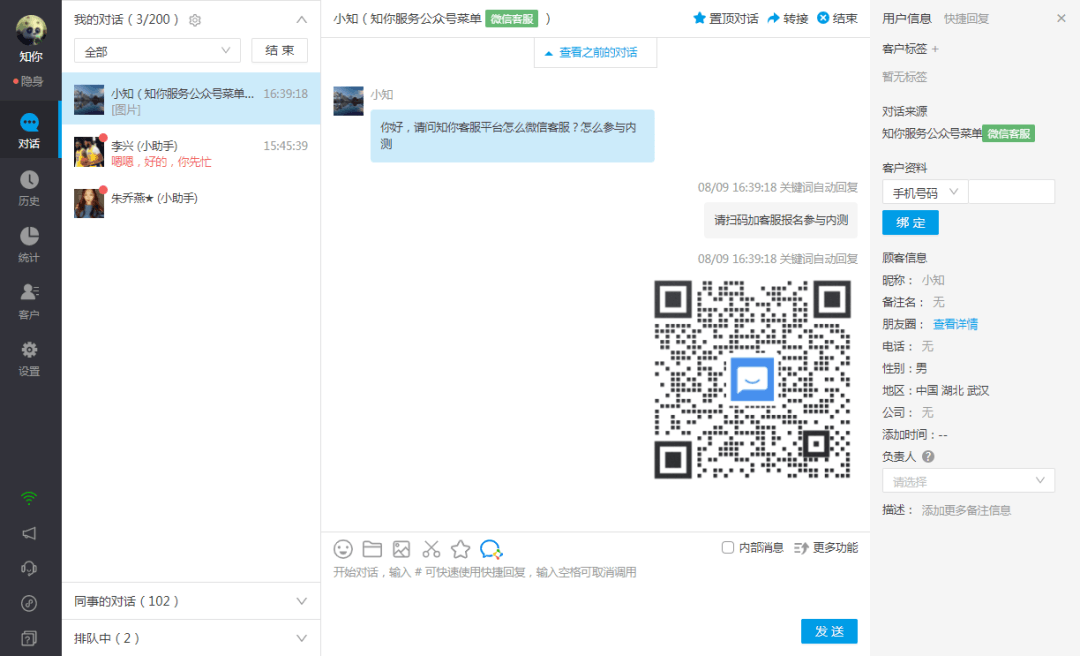The width and height of the screenshot is (1080, 656).
Task: Click the 小知 avatar in the chat
Action: coord(349,101)
